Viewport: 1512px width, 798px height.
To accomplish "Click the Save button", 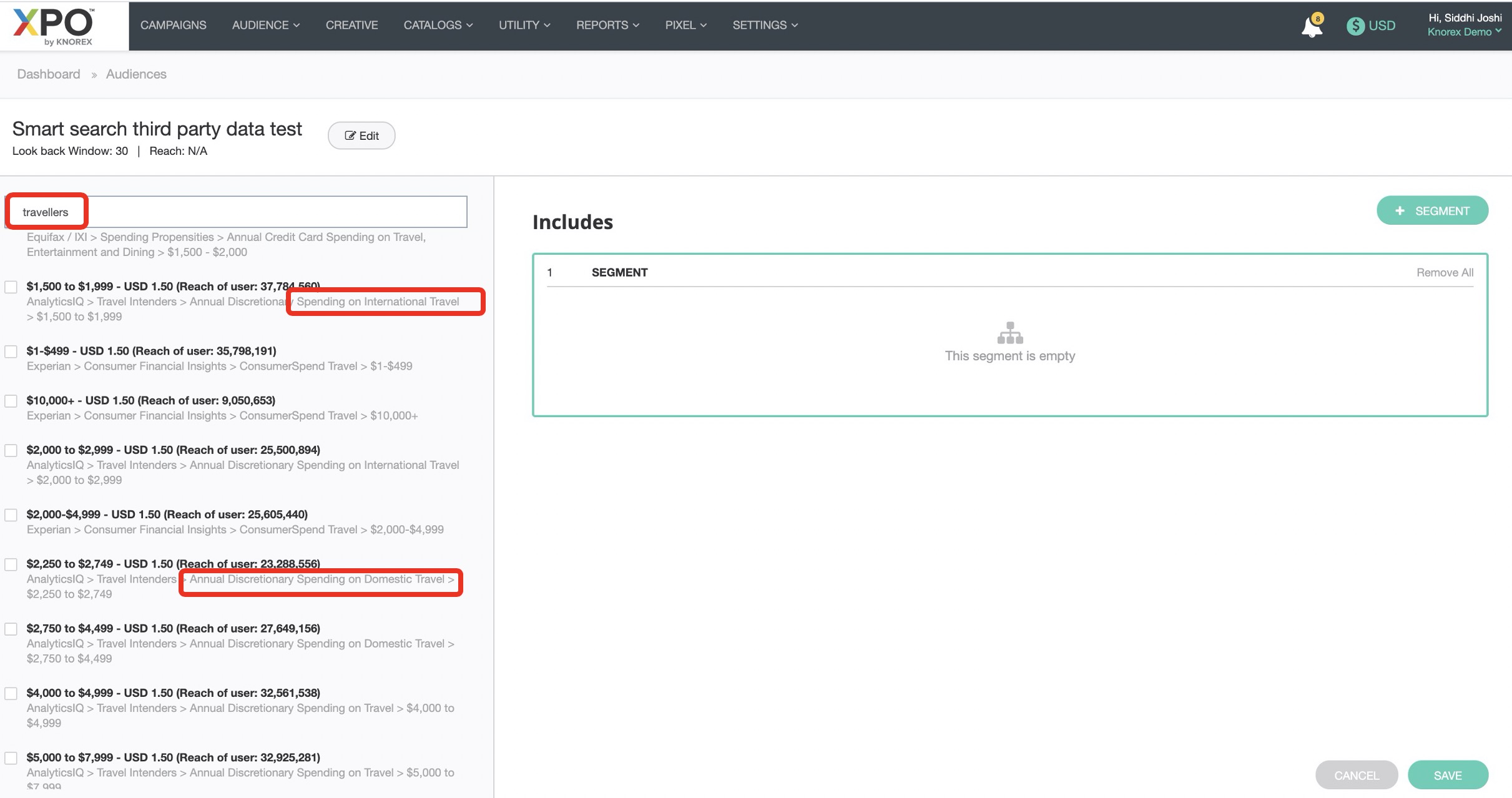I will point(1447,775).
